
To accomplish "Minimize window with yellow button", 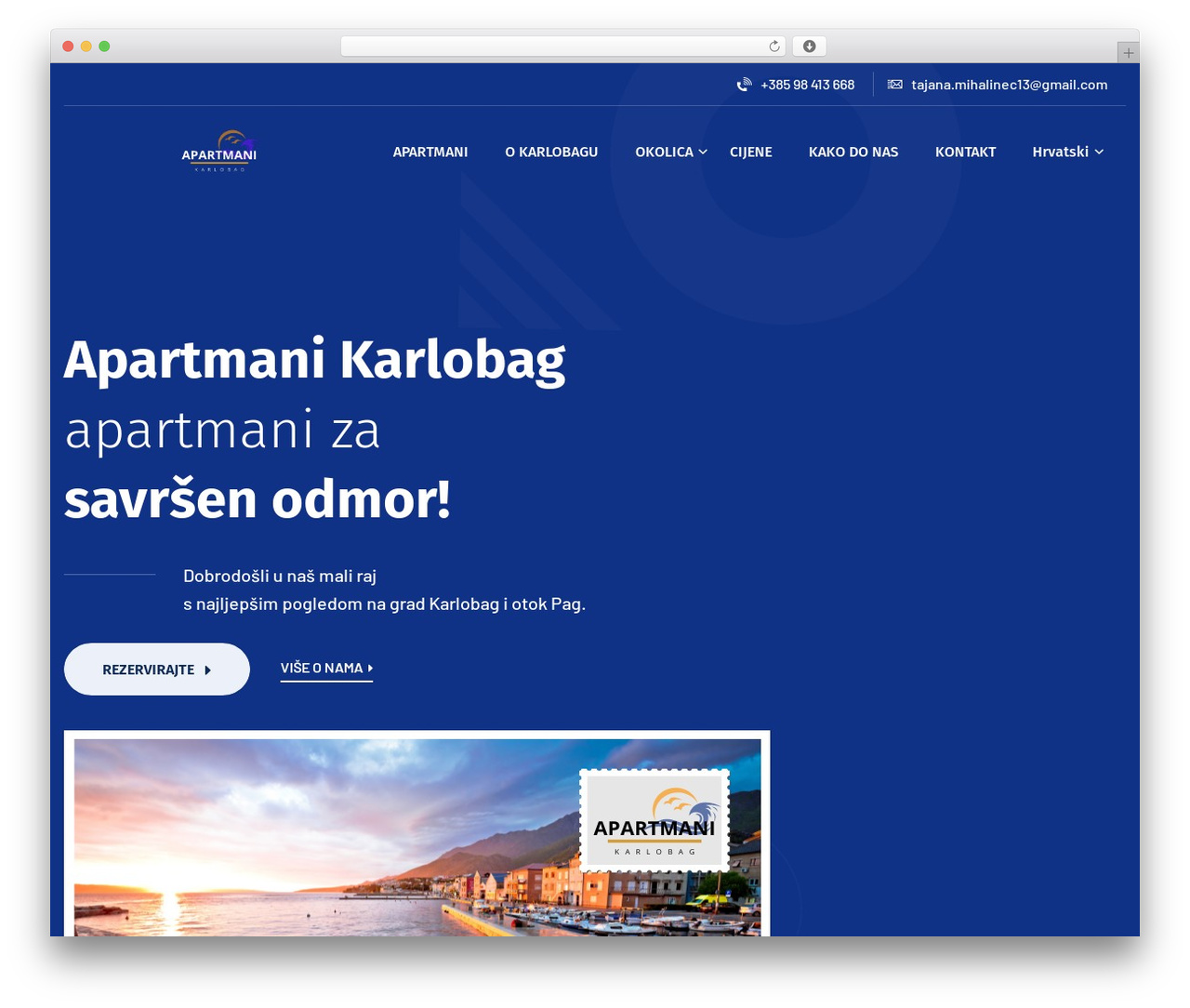I will click(x=86, y=46).
